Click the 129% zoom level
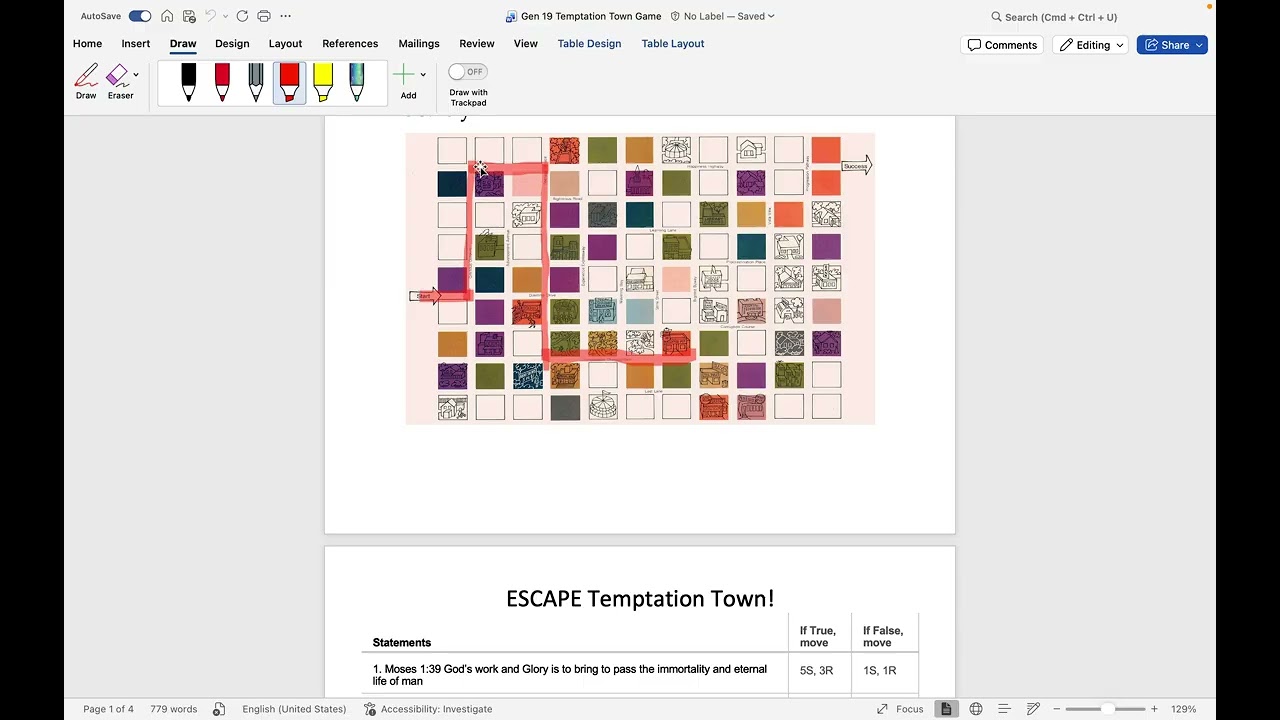Viewport: 1280px width, 720px height. (1184, 709)
